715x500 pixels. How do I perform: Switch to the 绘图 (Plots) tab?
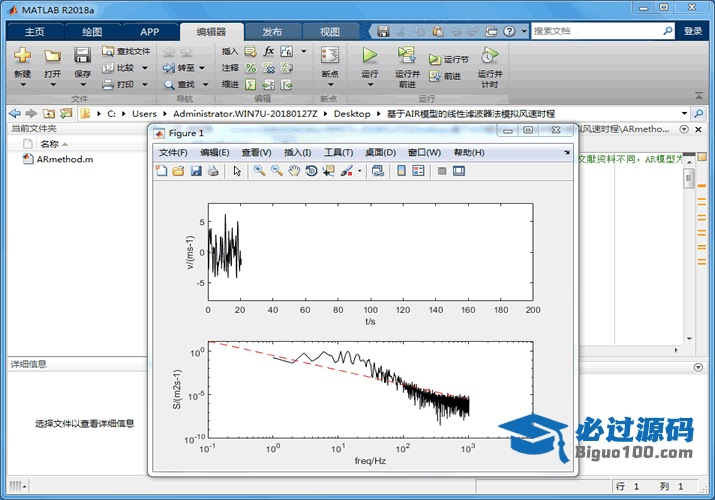(x=92, y=31)
